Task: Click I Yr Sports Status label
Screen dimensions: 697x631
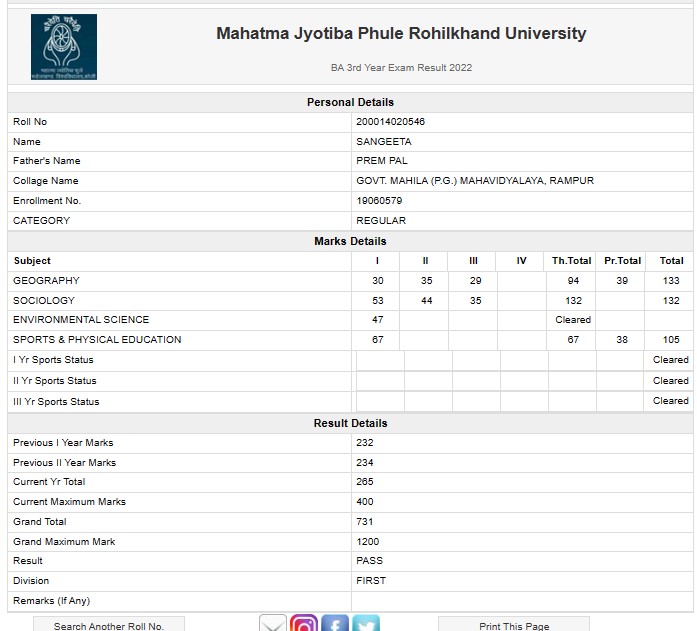Action: click(x=53, y=359)
